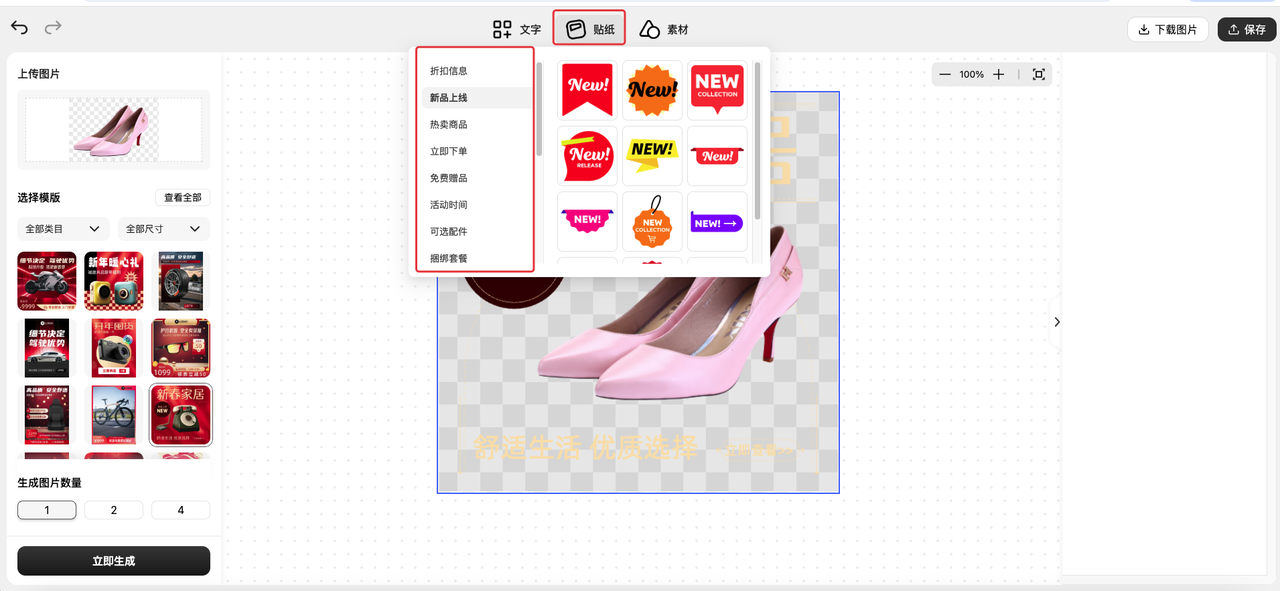Click the undo arrow icon
This screenshot has width=1280, height=591.
(19, 28)
